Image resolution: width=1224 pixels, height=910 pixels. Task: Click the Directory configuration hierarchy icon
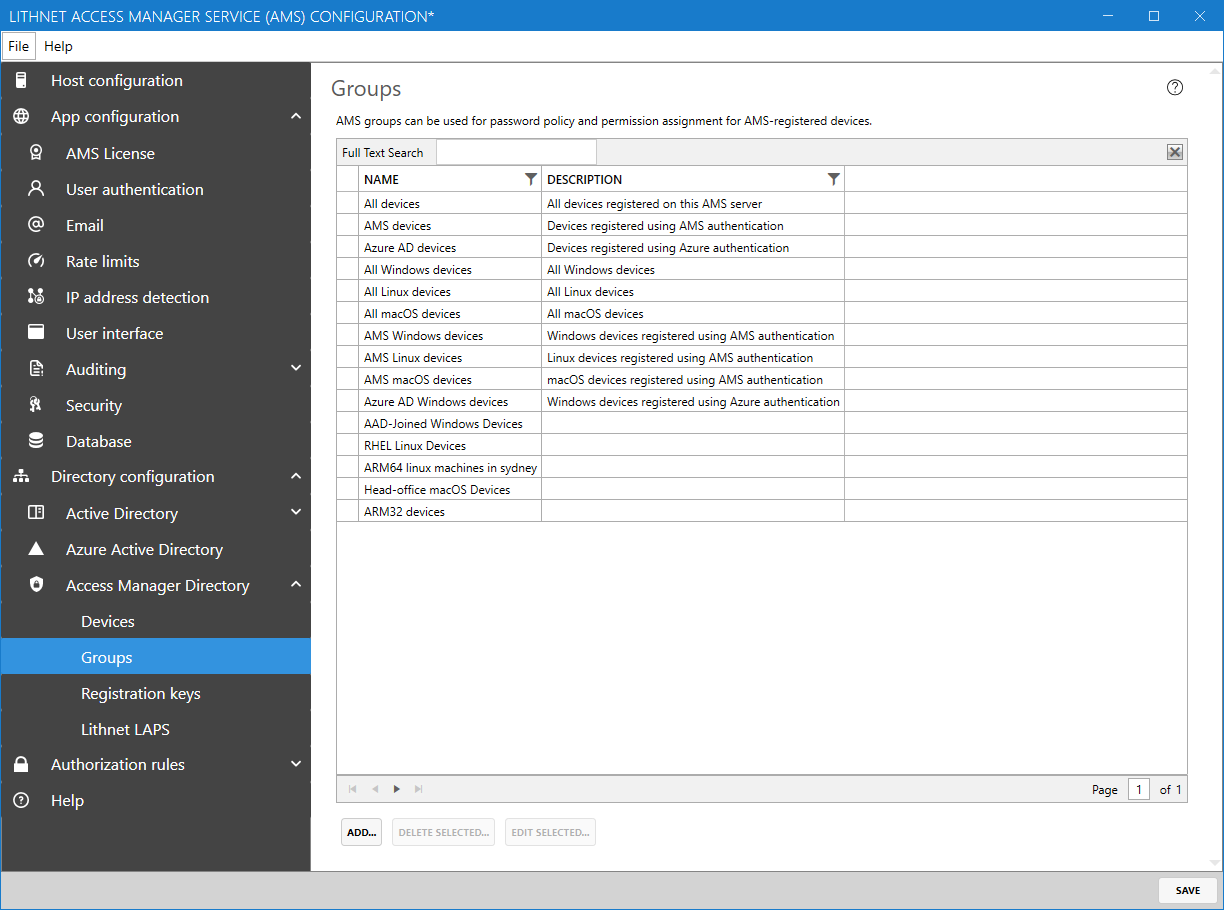(21, 477)
